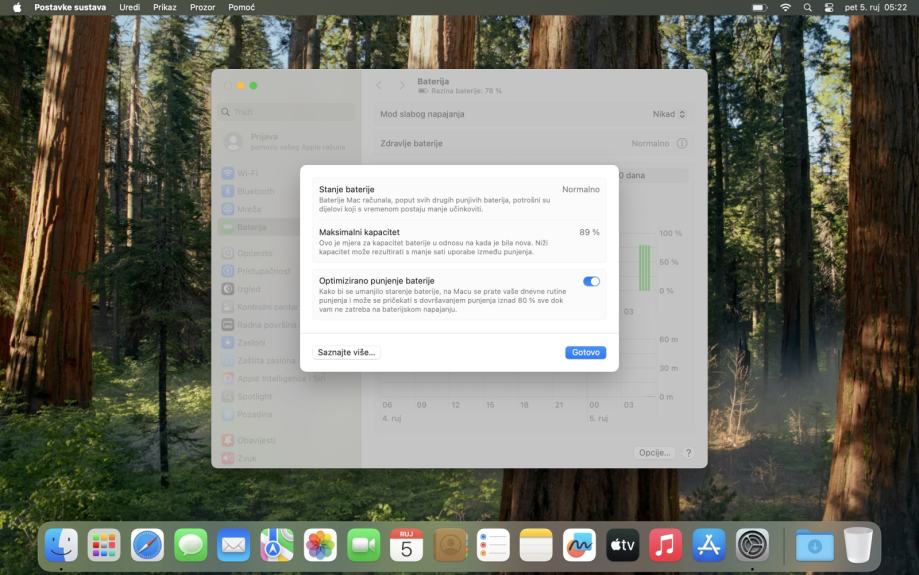Click Zdravlje baterije info icon

click(x=682, y=144)
